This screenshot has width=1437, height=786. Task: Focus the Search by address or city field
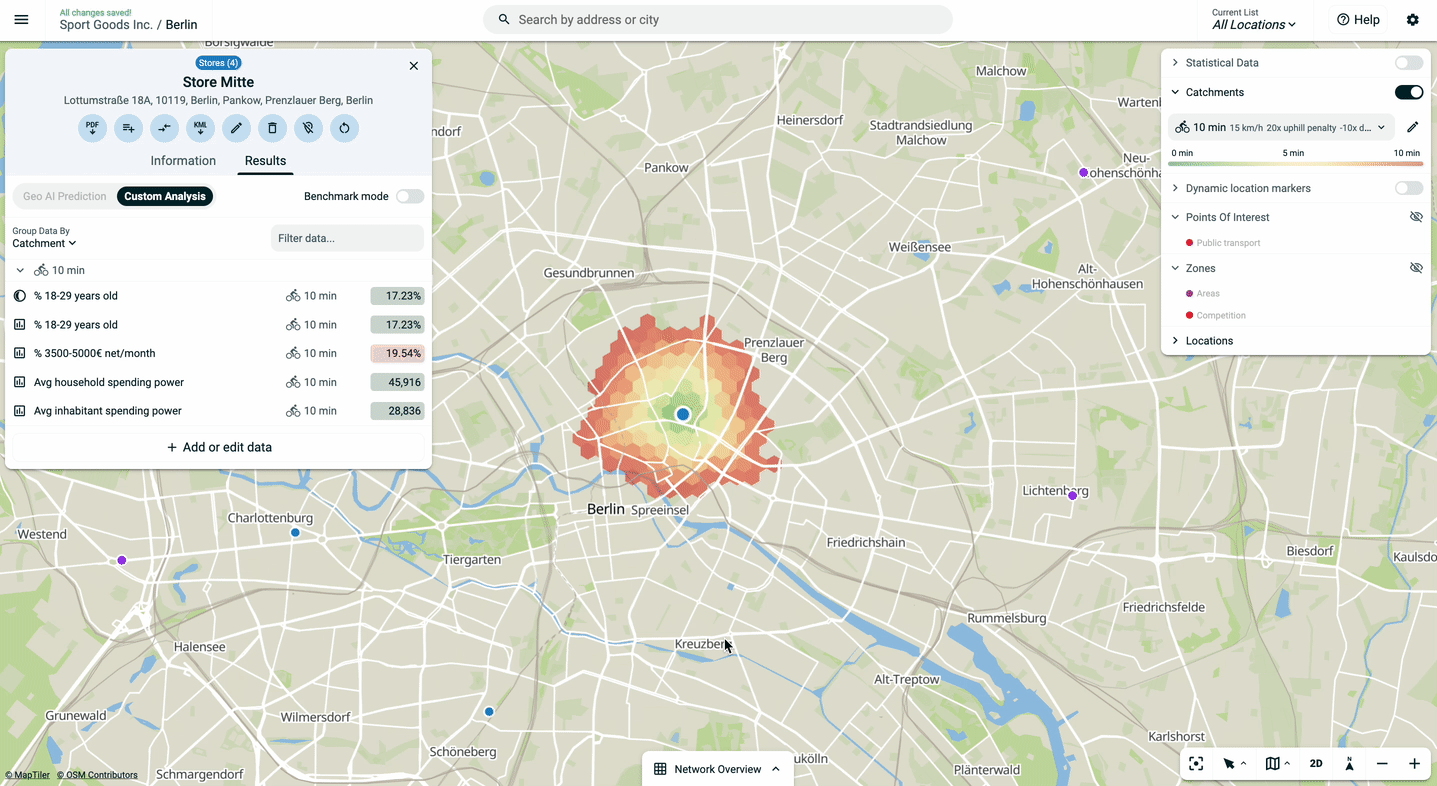click(718, 20)
